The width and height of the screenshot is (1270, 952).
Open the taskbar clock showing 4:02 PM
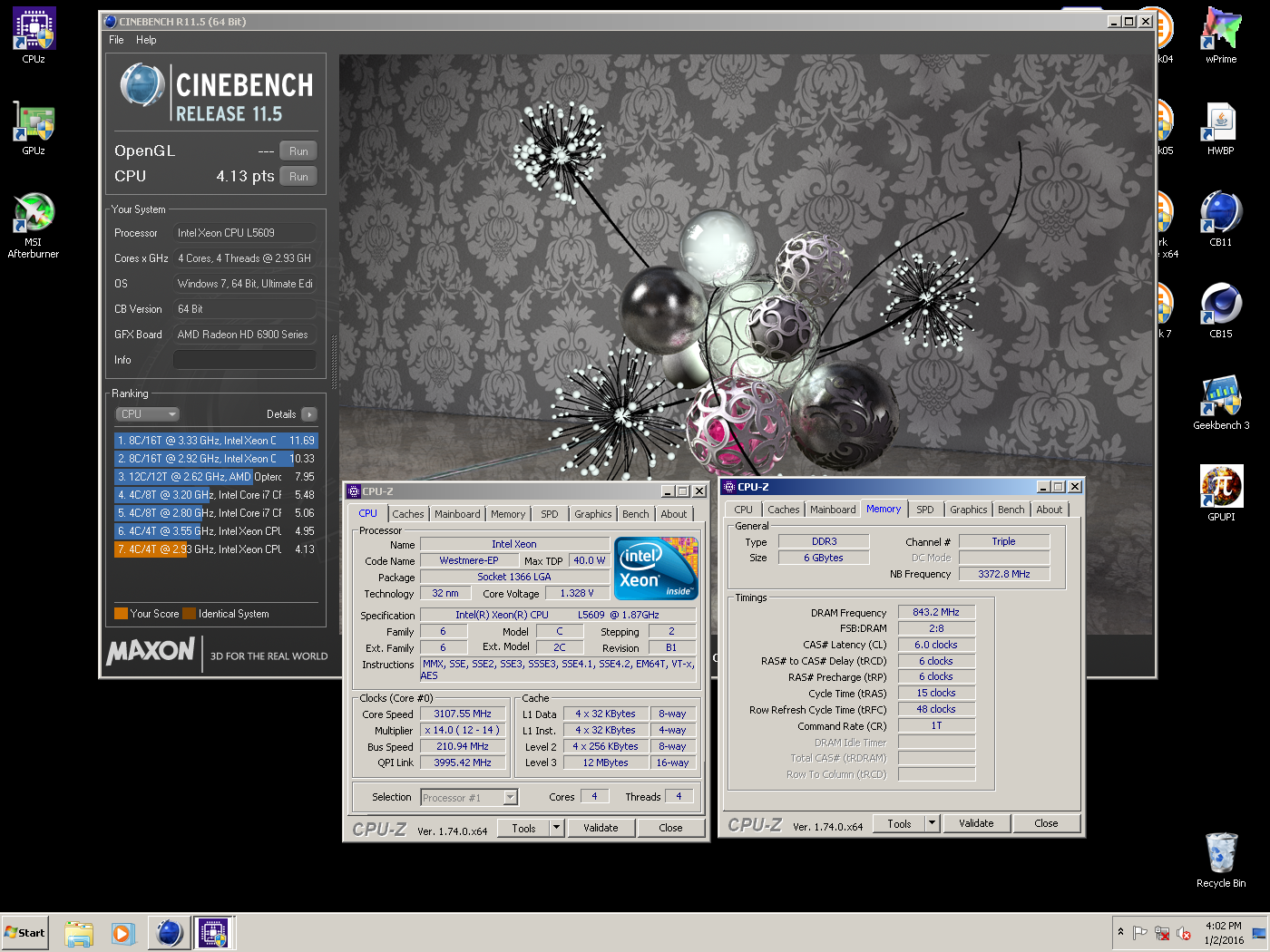(x=1223, y=933)
